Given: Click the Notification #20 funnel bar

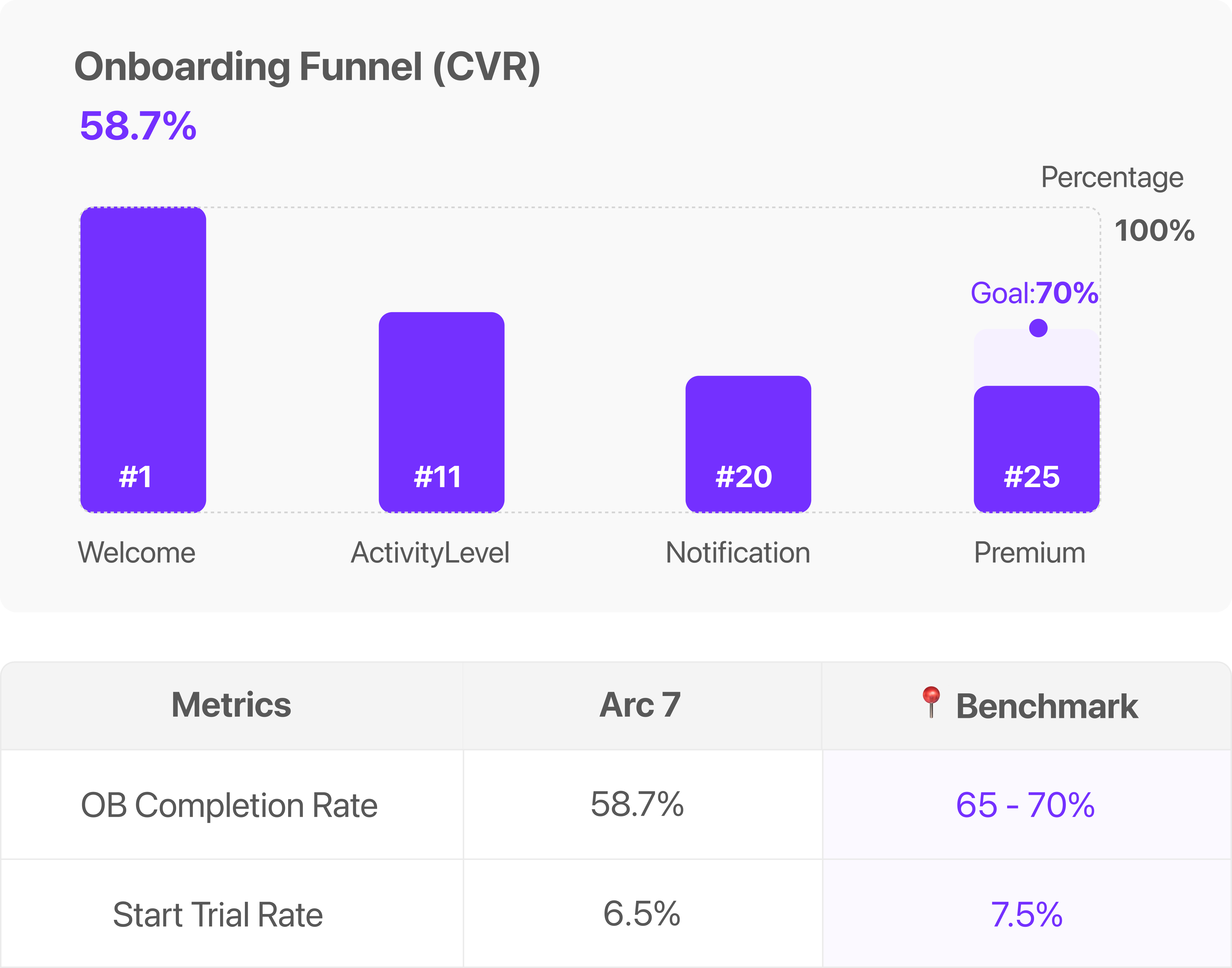Looking at the screenshot, I should click(x=748, y=444).
